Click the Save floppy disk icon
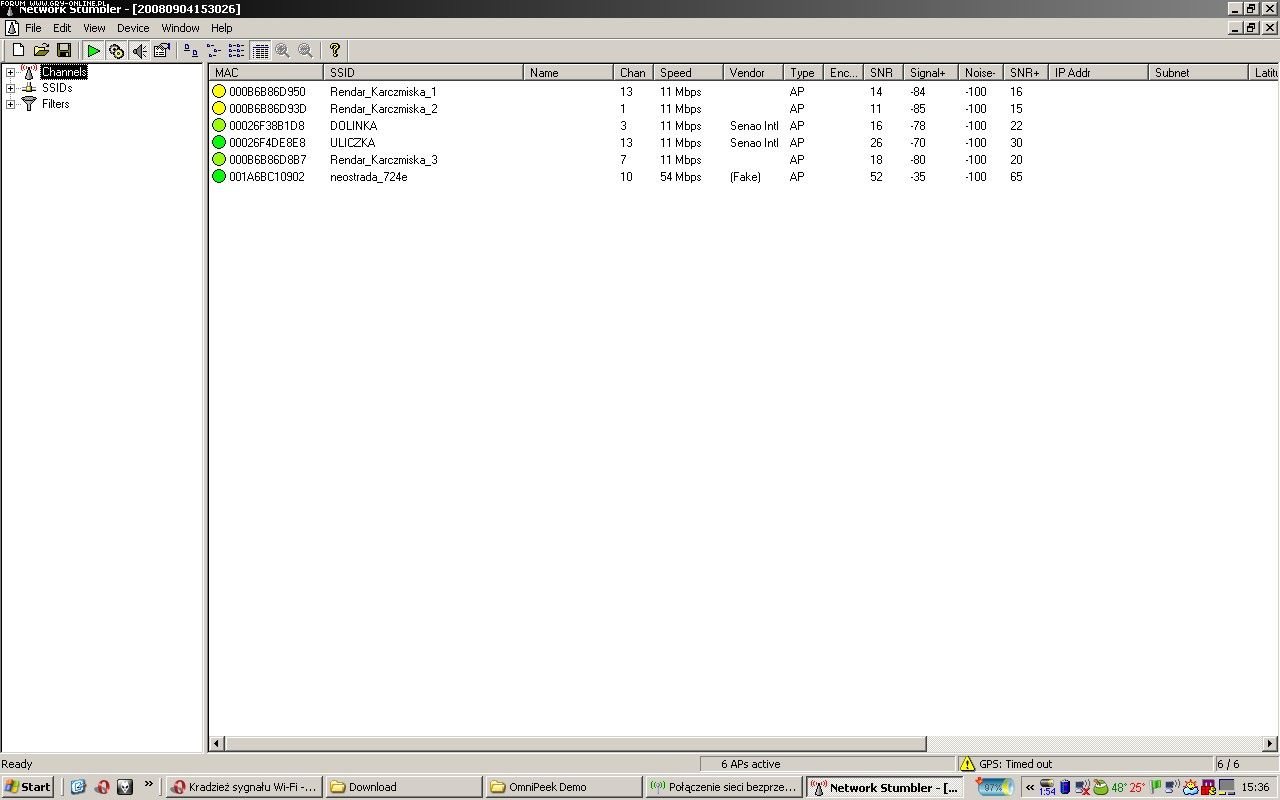1280x800 pixels. coord(64,50)
